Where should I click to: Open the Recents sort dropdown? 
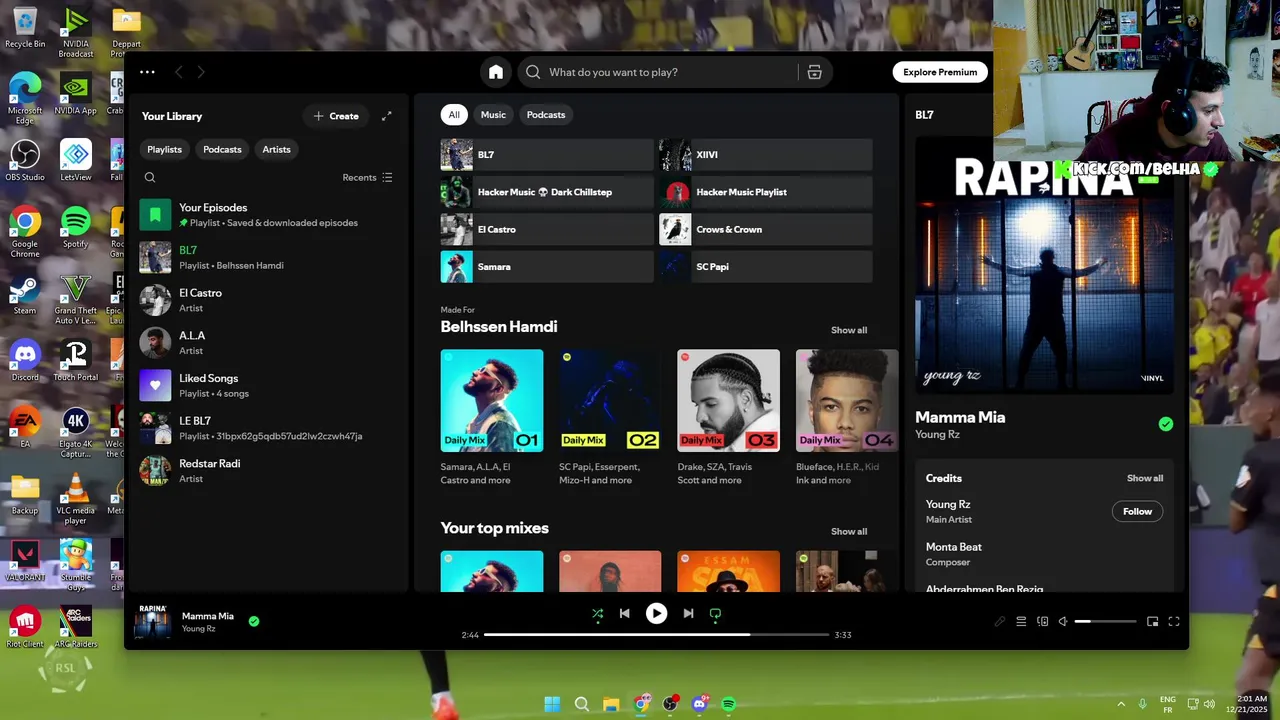[367, 177]
